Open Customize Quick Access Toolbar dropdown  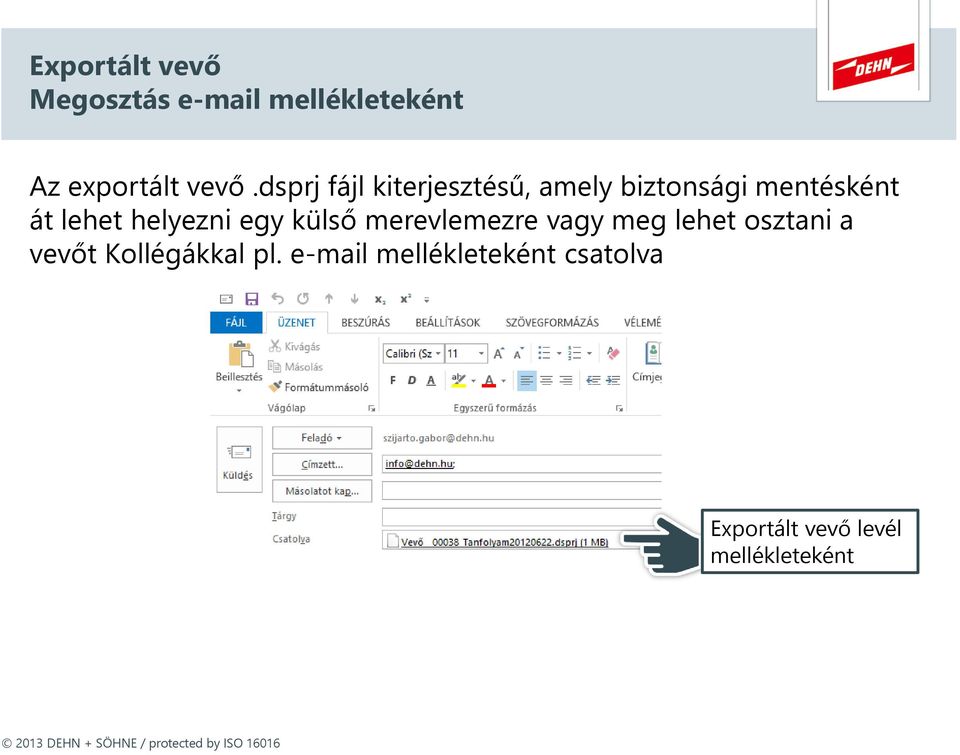pyautogui.click(x=427, y=299)
